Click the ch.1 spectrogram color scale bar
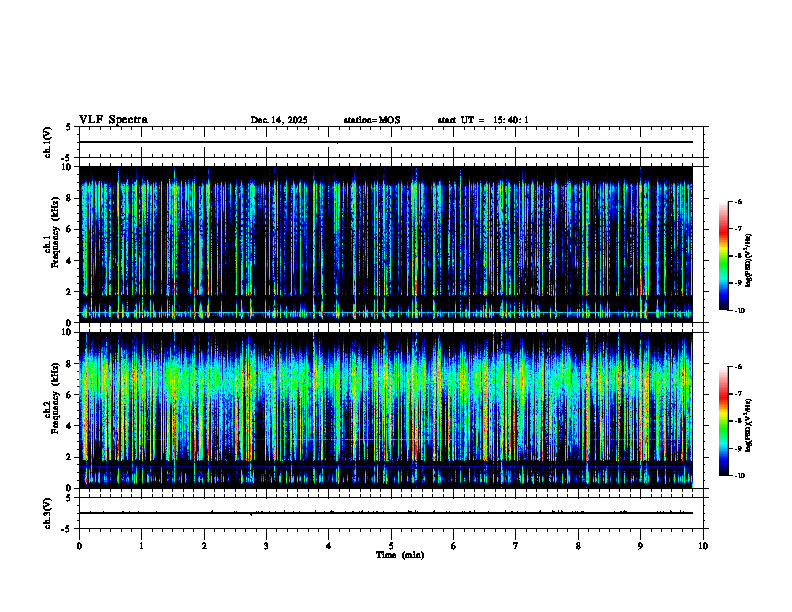Image resolution: width=792 pixels, height=612 pixels. (723, 256)
